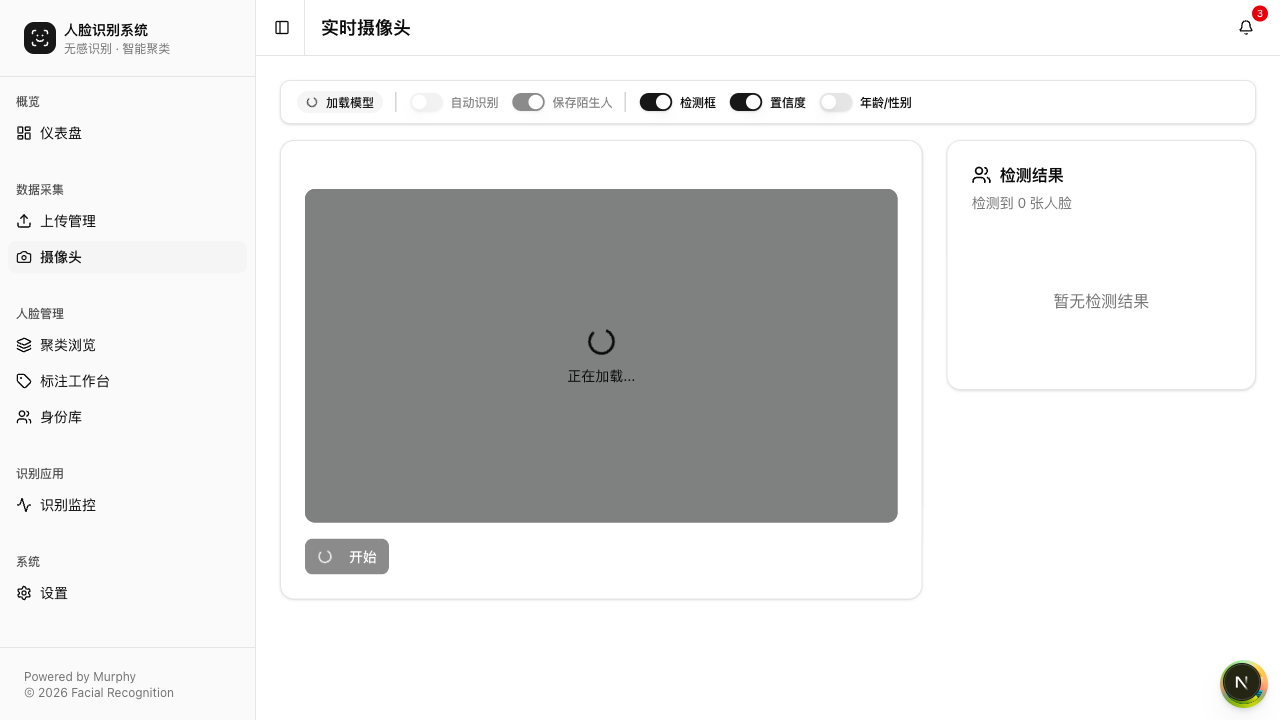Open the notifications bell icon
This screenshot has width=1280, height=720.
coord(1245,28)
